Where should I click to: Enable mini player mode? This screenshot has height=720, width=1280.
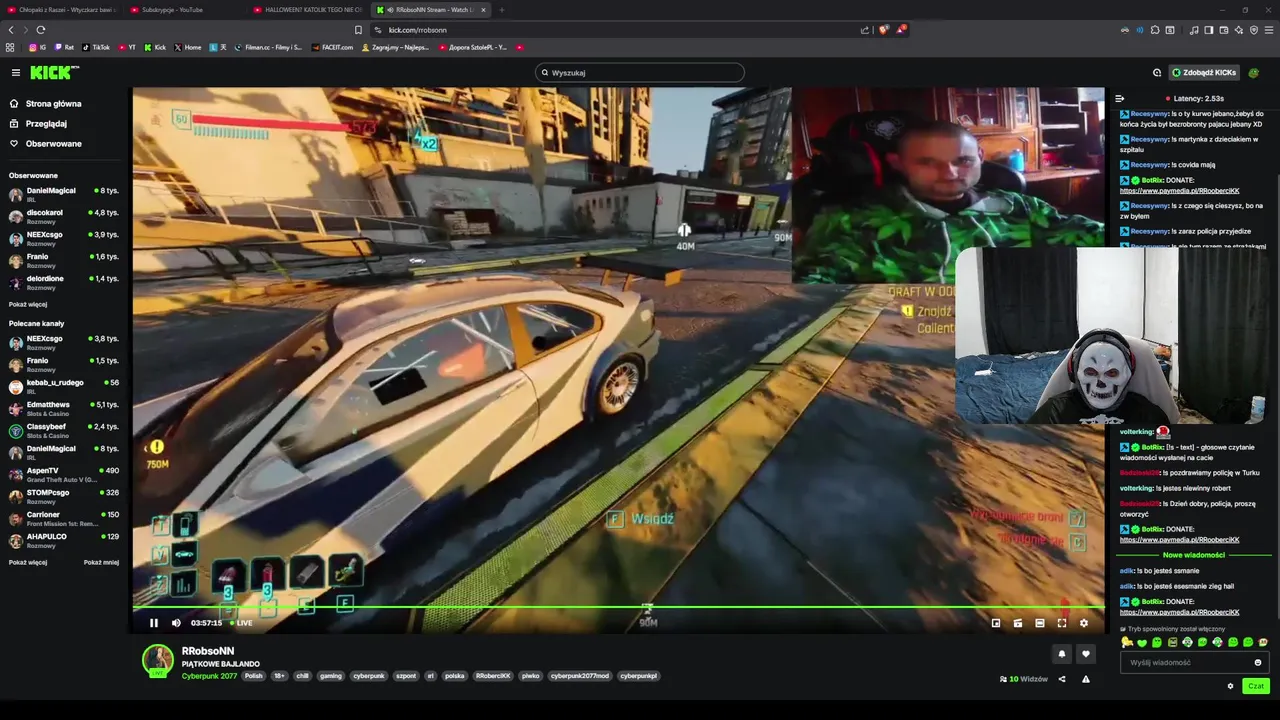(996, 623)
